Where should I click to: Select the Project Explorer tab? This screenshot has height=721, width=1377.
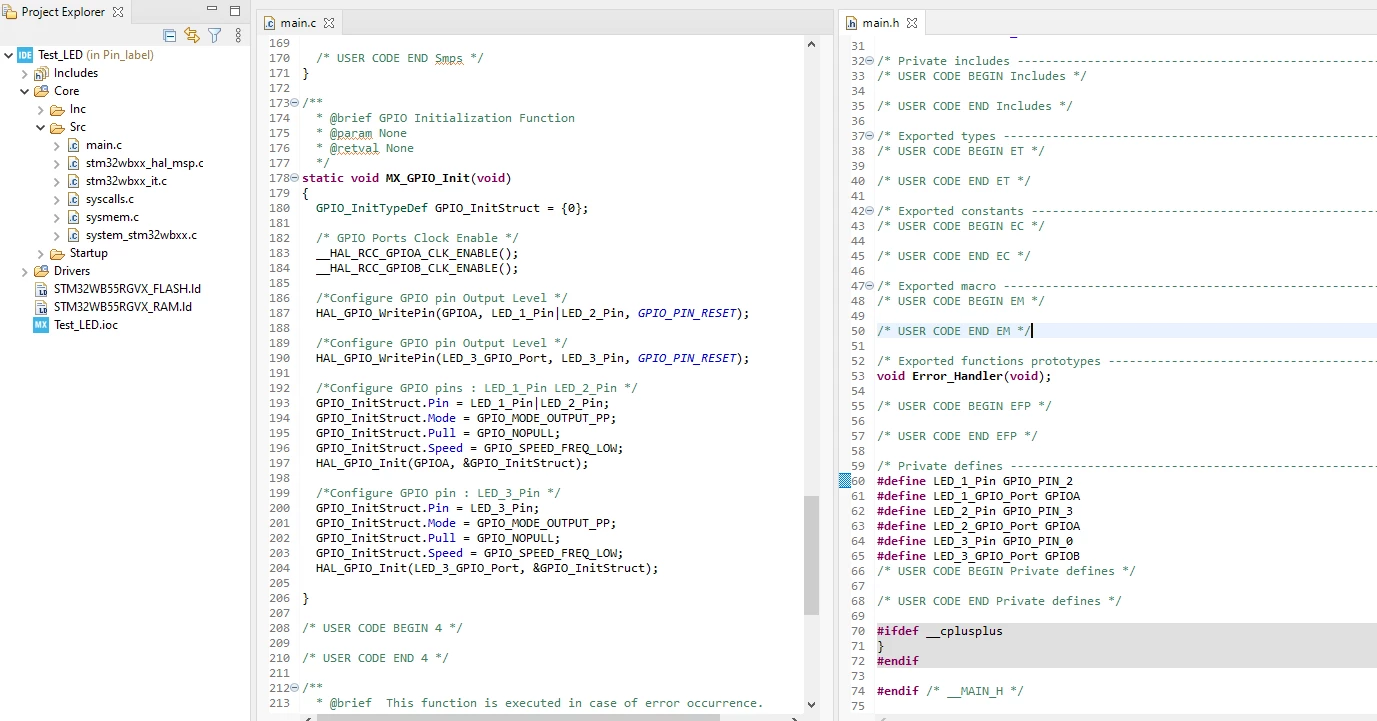point(63,12)
